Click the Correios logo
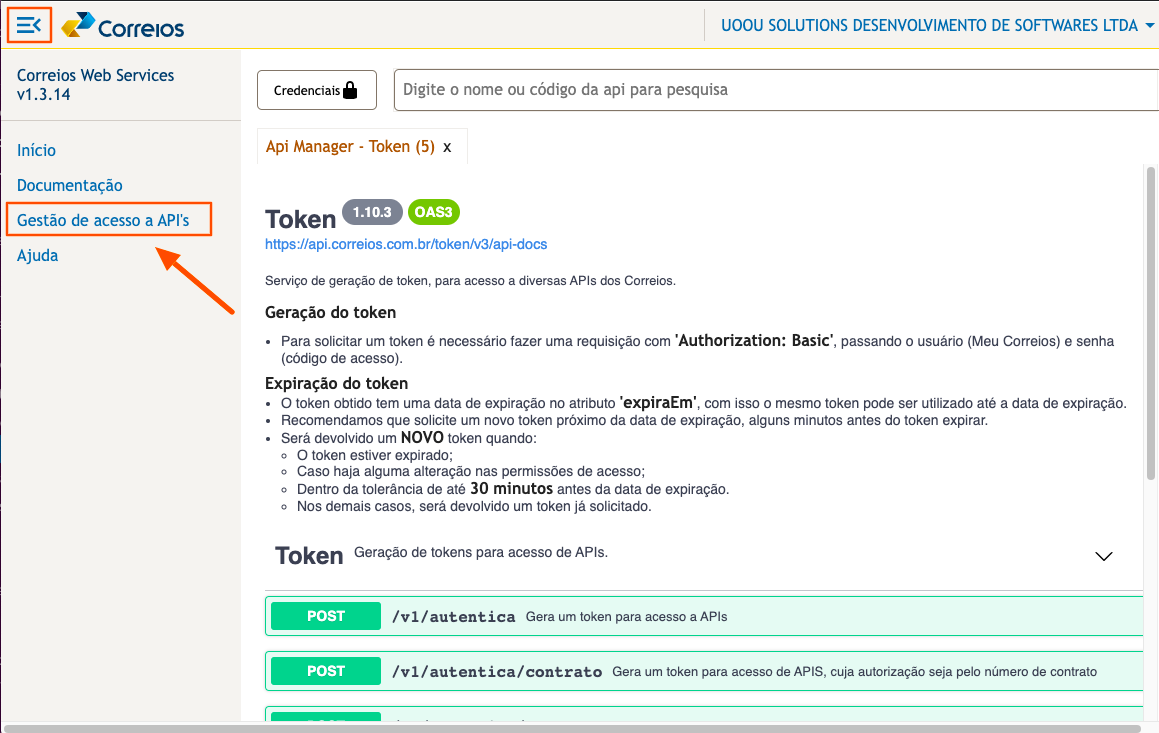The image size is (1159, 733). coord(123,26)
